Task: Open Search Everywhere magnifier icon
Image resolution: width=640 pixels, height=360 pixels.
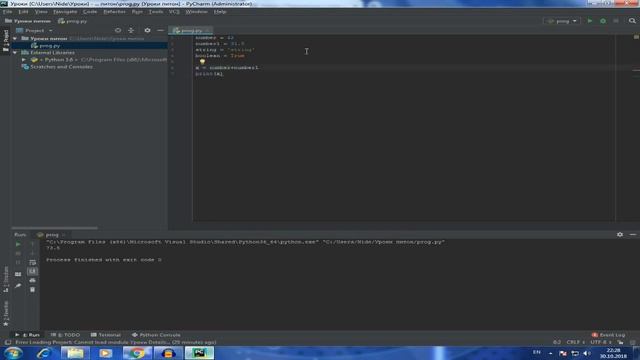Action: coord(632,21)
